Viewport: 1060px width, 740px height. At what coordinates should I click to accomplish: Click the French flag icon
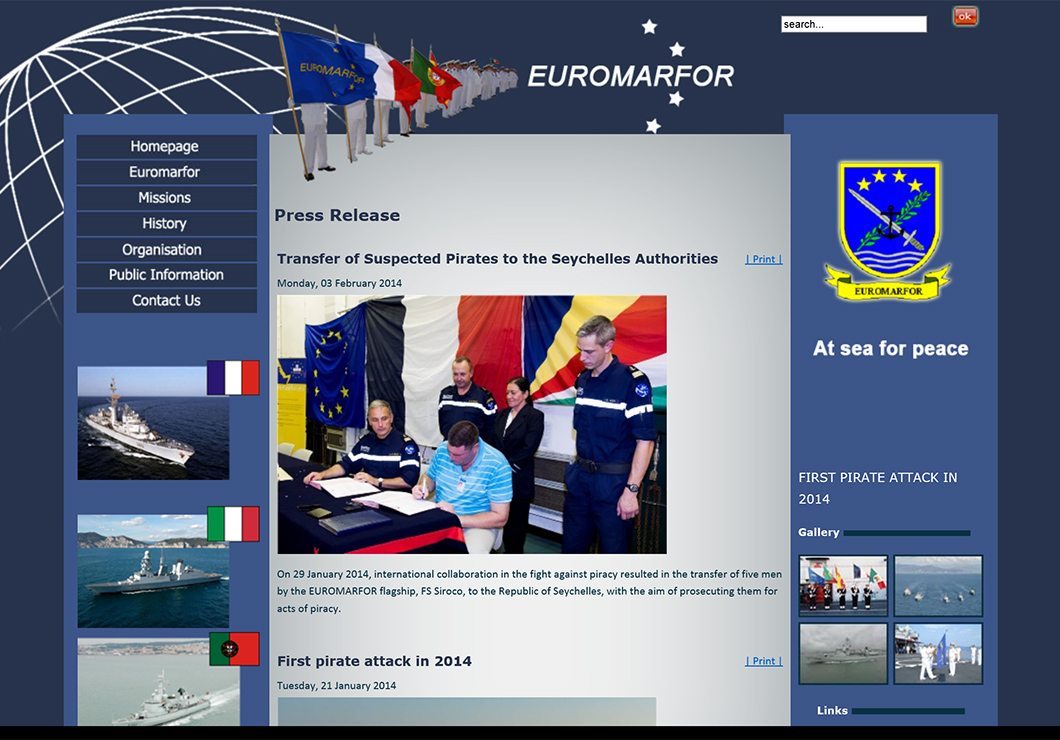coord(233,377)
